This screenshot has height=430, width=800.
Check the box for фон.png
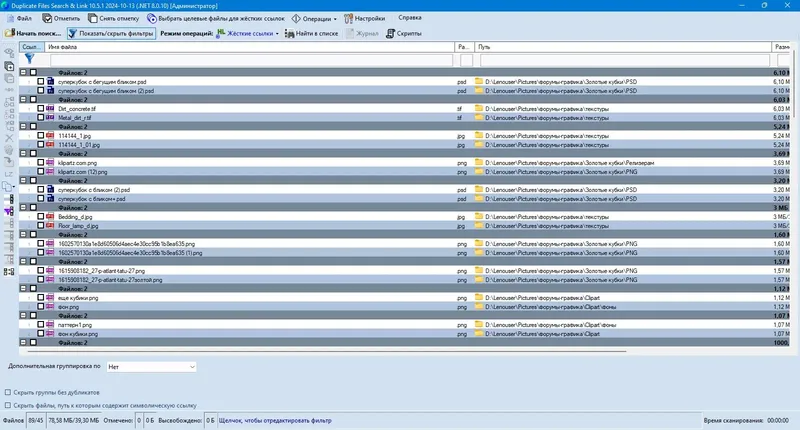click(40, 307)
